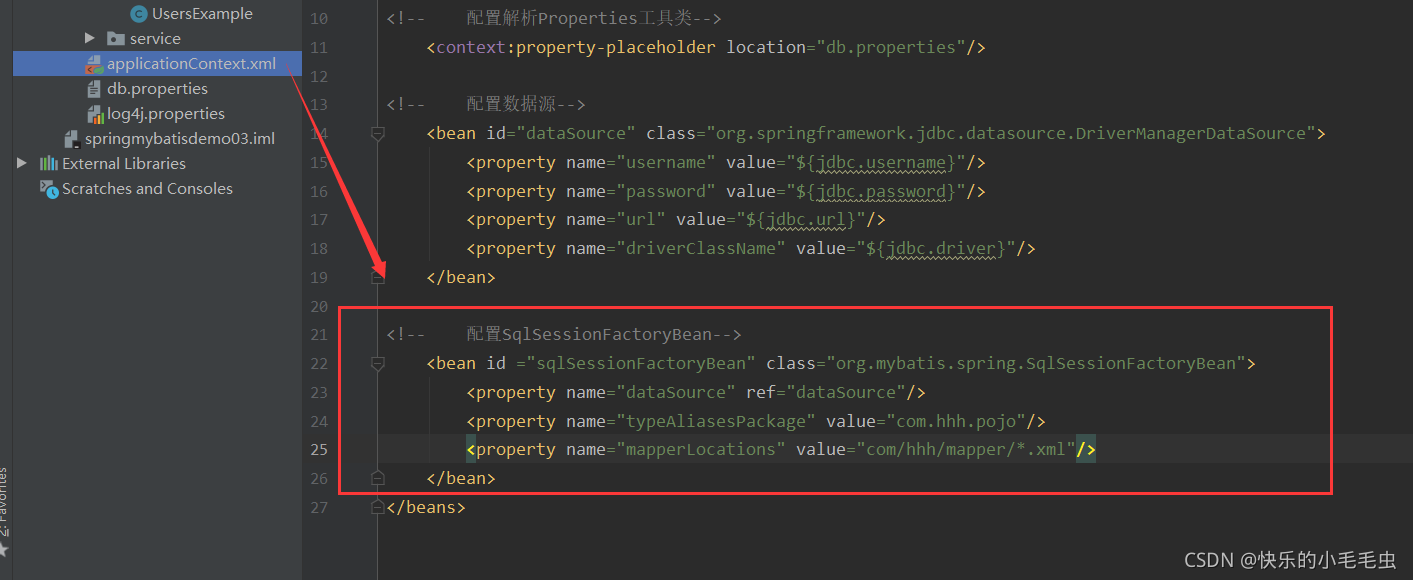This screenshot has height=580, width=1413.
Task: Select External Libraries label in tree
Action: pos(124,164)
